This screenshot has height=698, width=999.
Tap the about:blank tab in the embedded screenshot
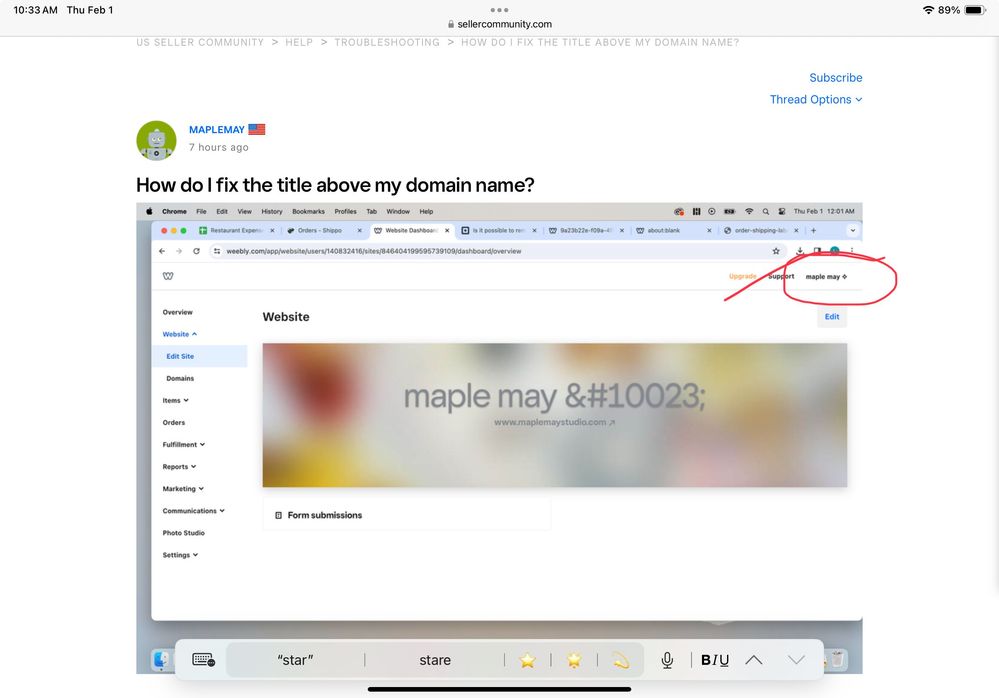coord(674,231)
